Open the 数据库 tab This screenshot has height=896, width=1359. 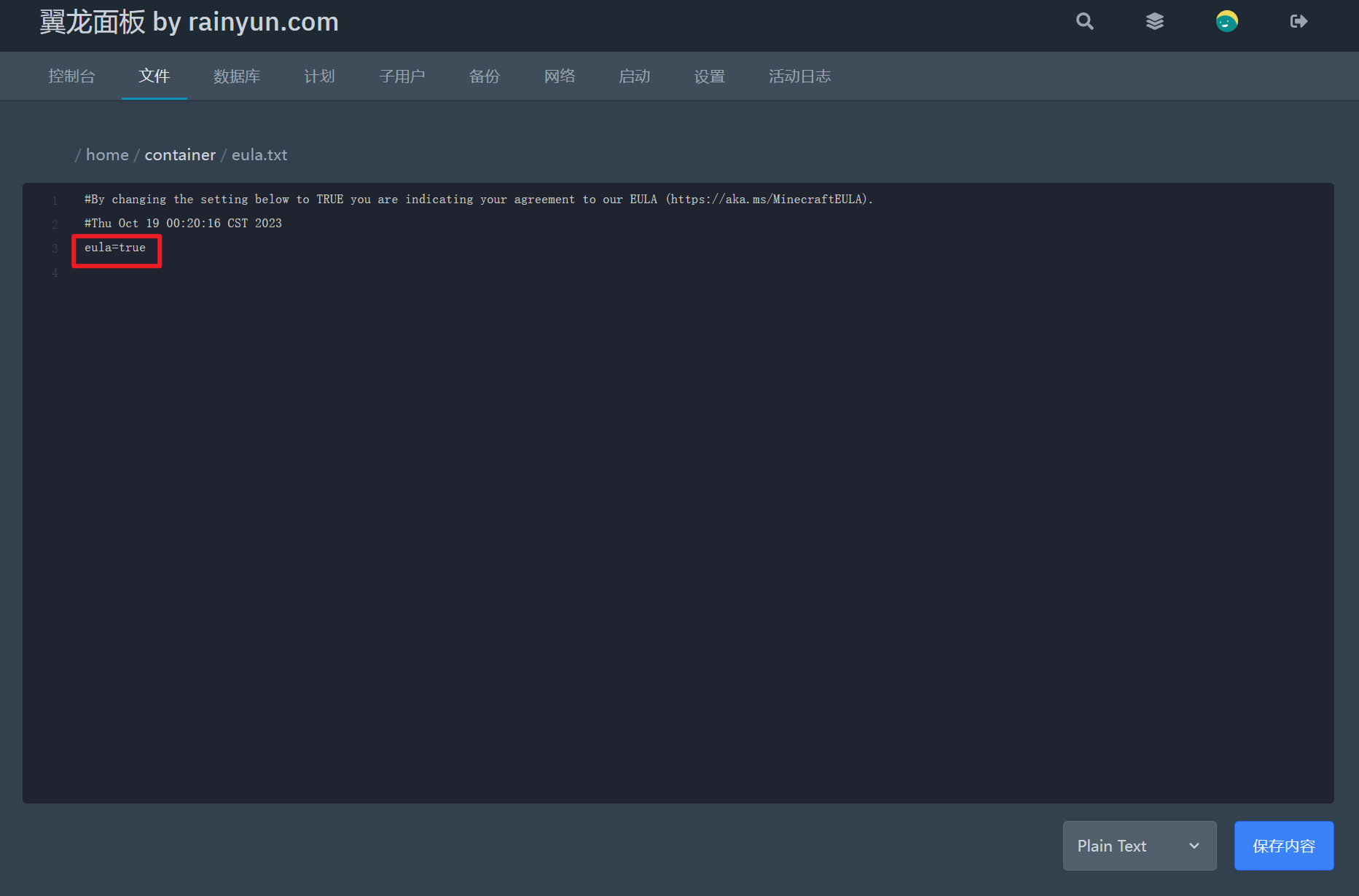coord(237,76)
